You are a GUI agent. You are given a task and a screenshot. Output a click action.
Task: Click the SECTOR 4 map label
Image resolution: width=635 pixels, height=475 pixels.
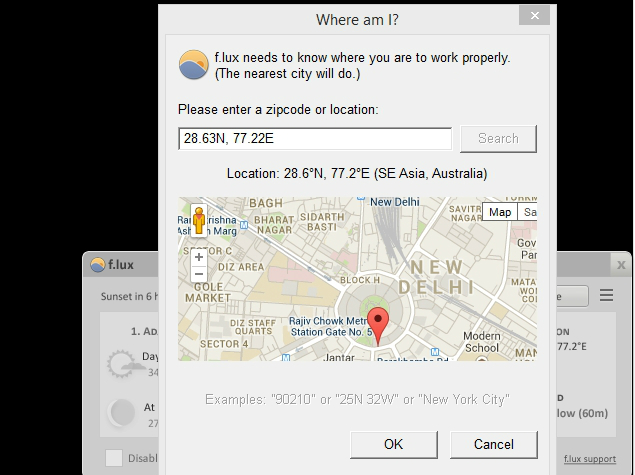[x=224, y=344]
